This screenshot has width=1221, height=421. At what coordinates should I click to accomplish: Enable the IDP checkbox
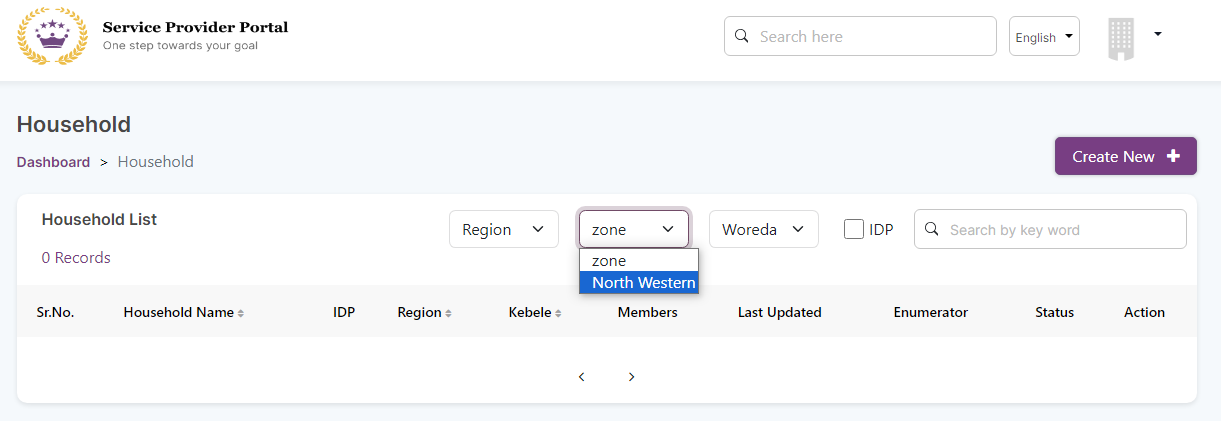coord(854,229)
